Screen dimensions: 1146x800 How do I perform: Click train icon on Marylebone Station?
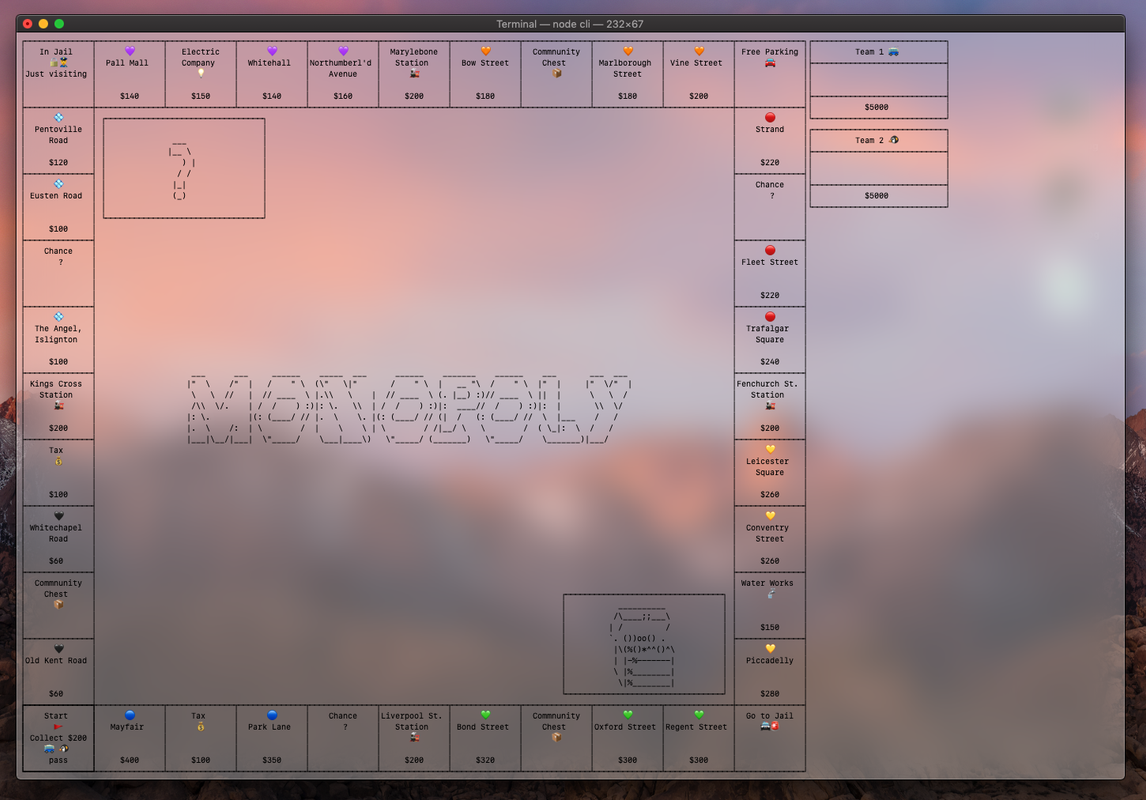point(414,73)
